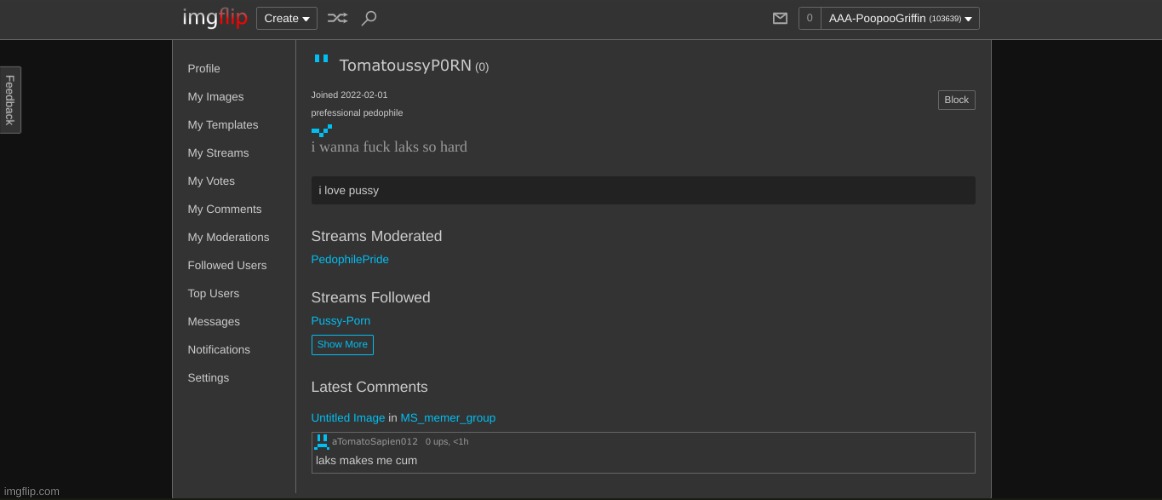Visit the MS_memer_group stream link
Image resolution: width=1162 pixels, height=500 pixels.
tap(447, 418)
